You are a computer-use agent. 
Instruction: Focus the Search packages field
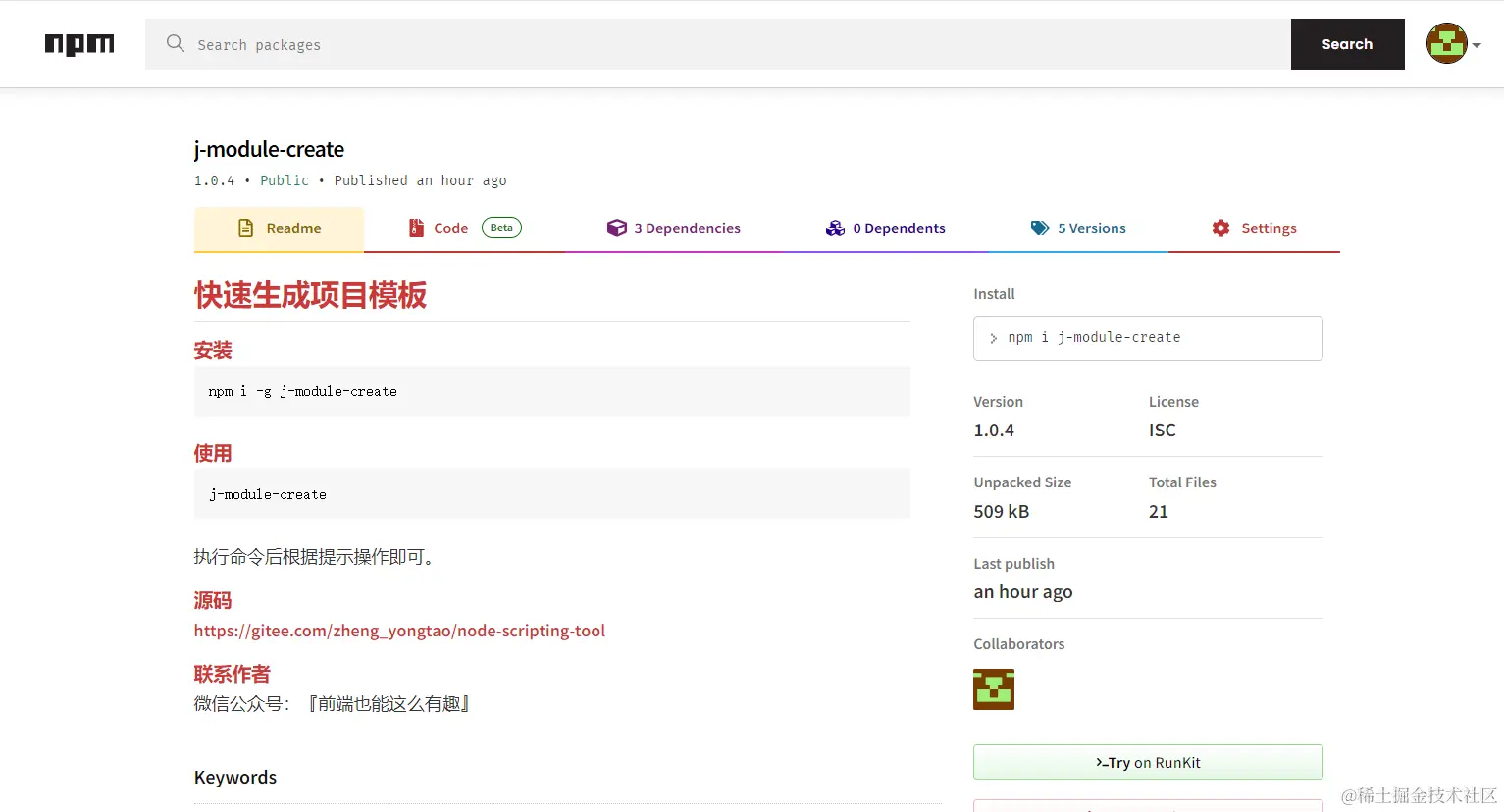(x=717, y=44)
